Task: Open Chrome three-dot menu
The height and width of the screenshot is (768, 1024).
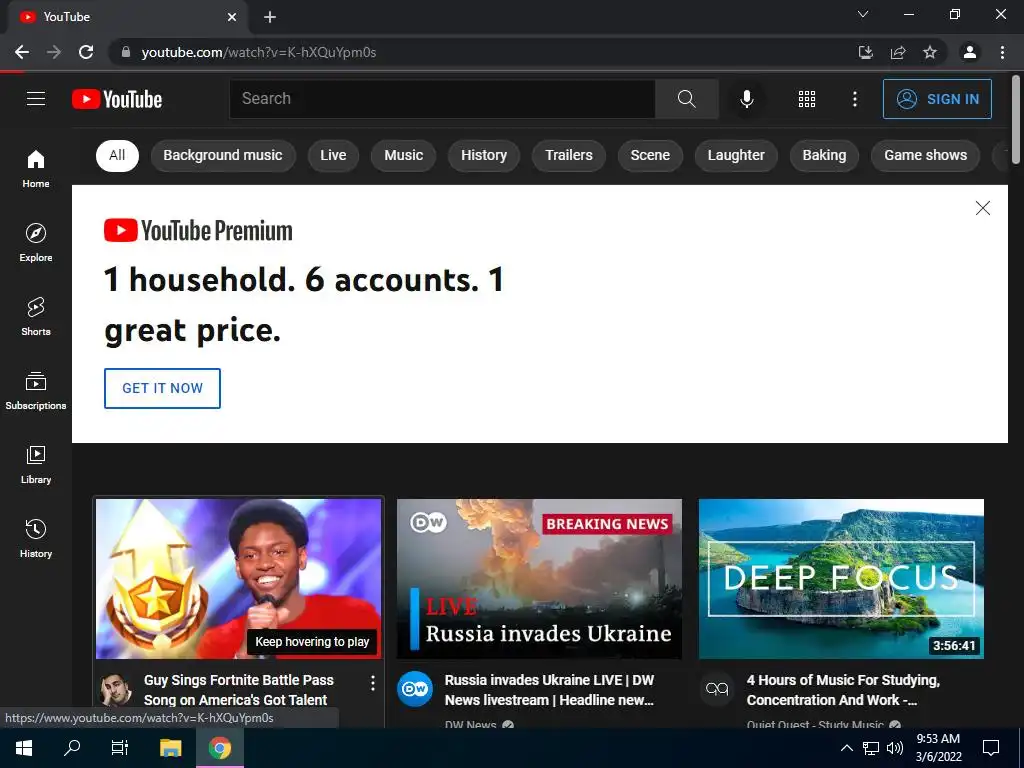Action: pyautogui.click(x=1002, y=52)
